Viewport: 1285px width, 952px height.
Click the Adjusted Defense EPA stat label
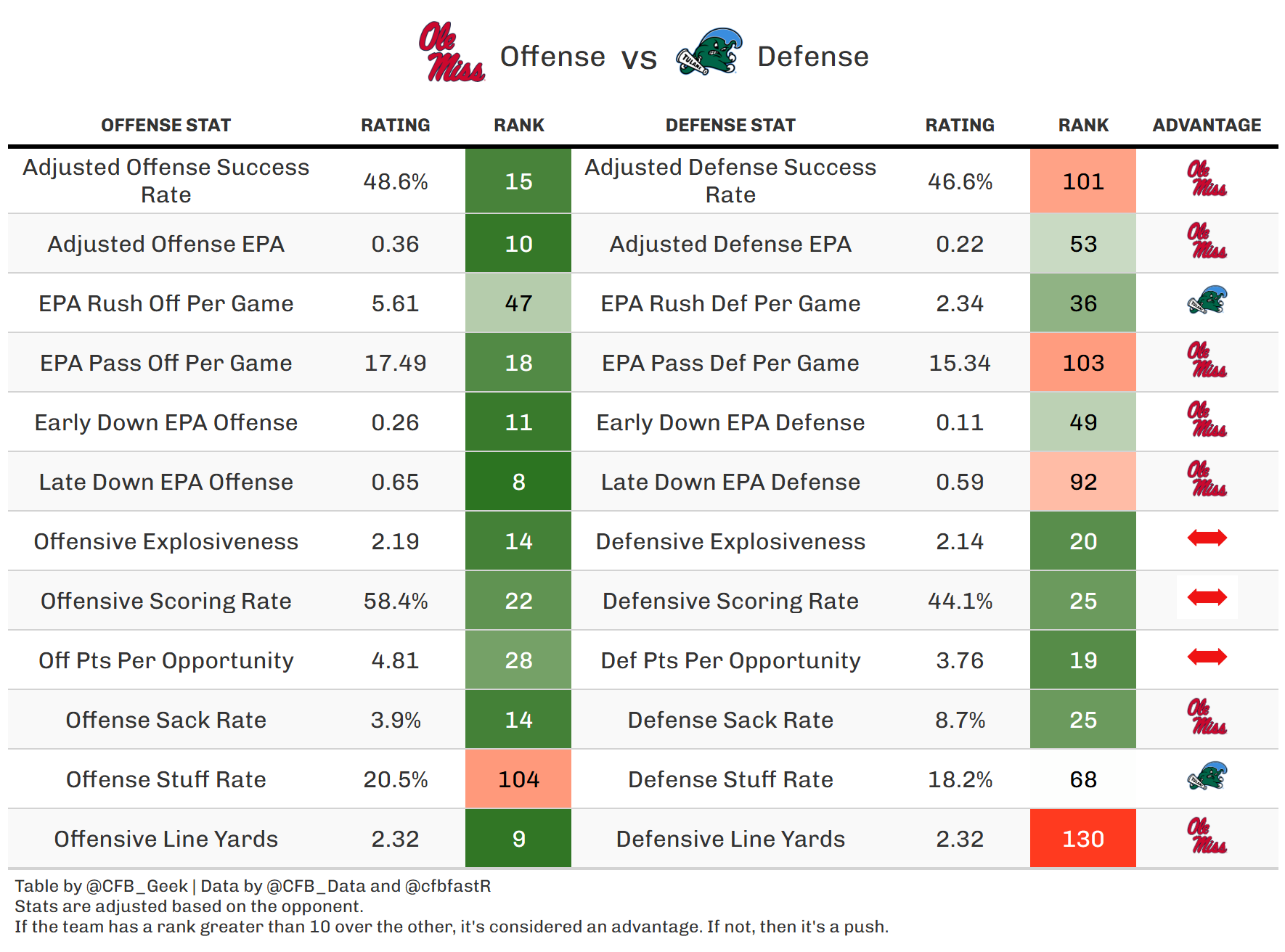(x=730, y=245)
